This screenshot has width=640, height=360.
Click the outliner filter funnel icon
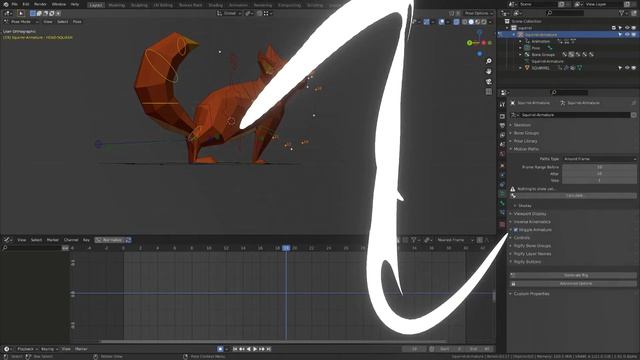(x=622, y=13)
